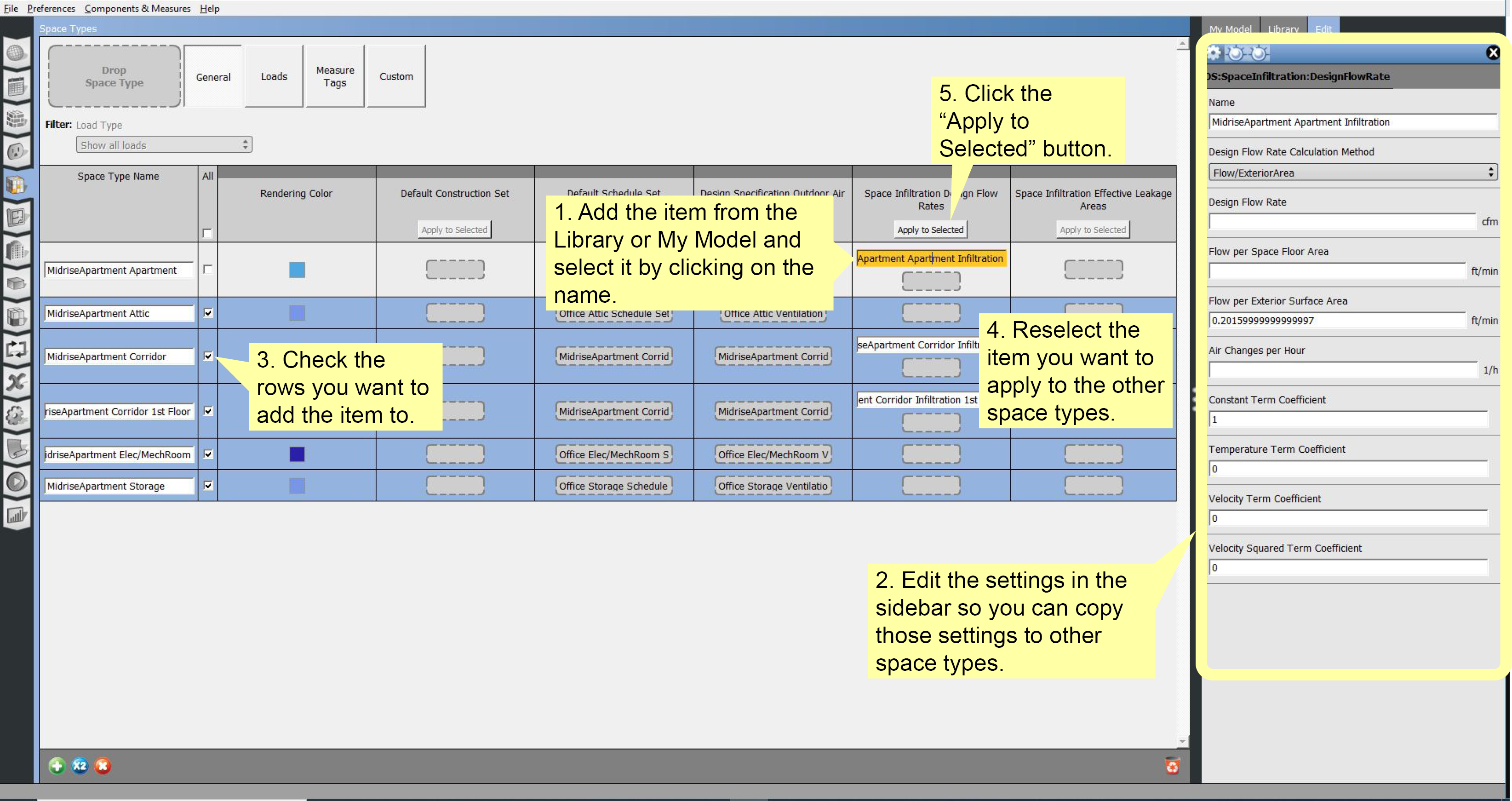The width and height of the screenshot is (1512, 801).
Task: Click Apply to Selected under Default Construction Set
Action: pos(454,230)
